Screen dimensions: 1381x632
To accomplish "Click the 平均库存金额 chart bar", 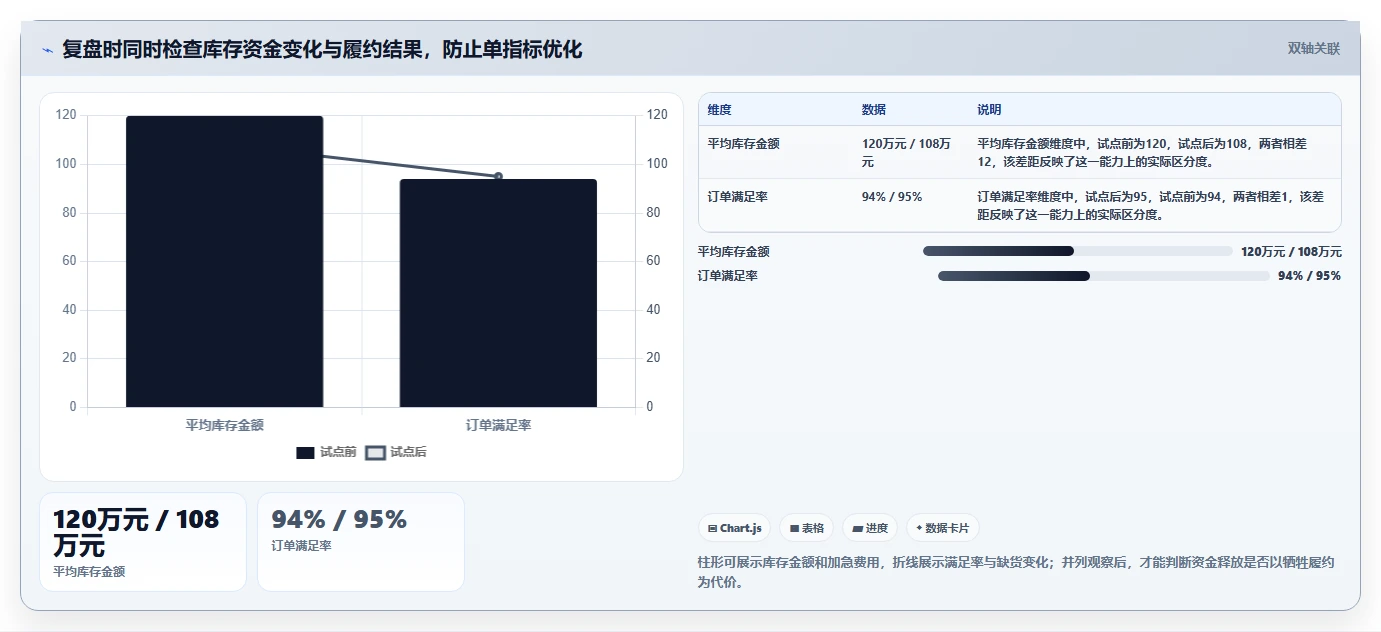I will click(x=224, y=262).
